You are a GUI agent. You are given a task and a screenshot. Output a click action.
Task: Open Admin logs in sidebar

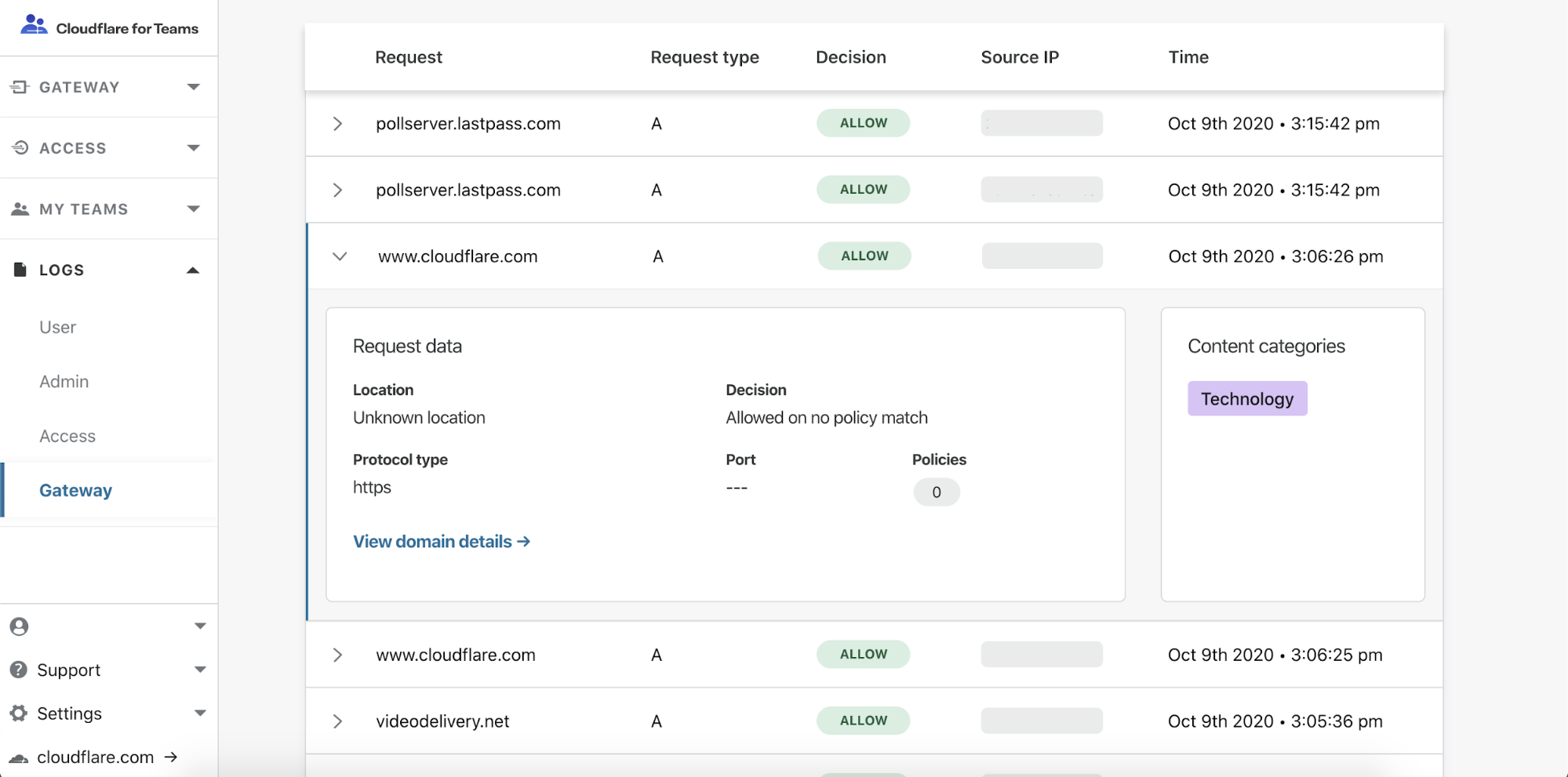pyautogui.click(x=64, y=381)
